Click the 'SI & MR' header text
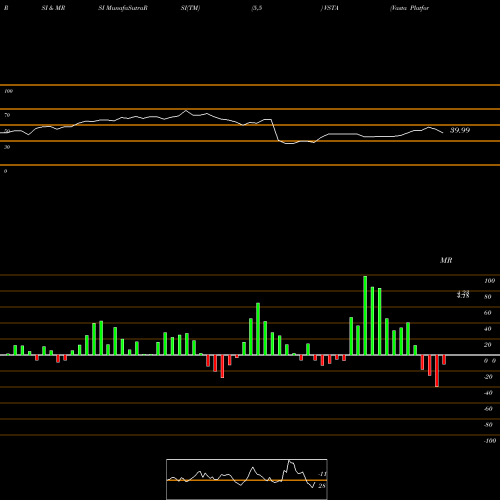 click(53, 8)
